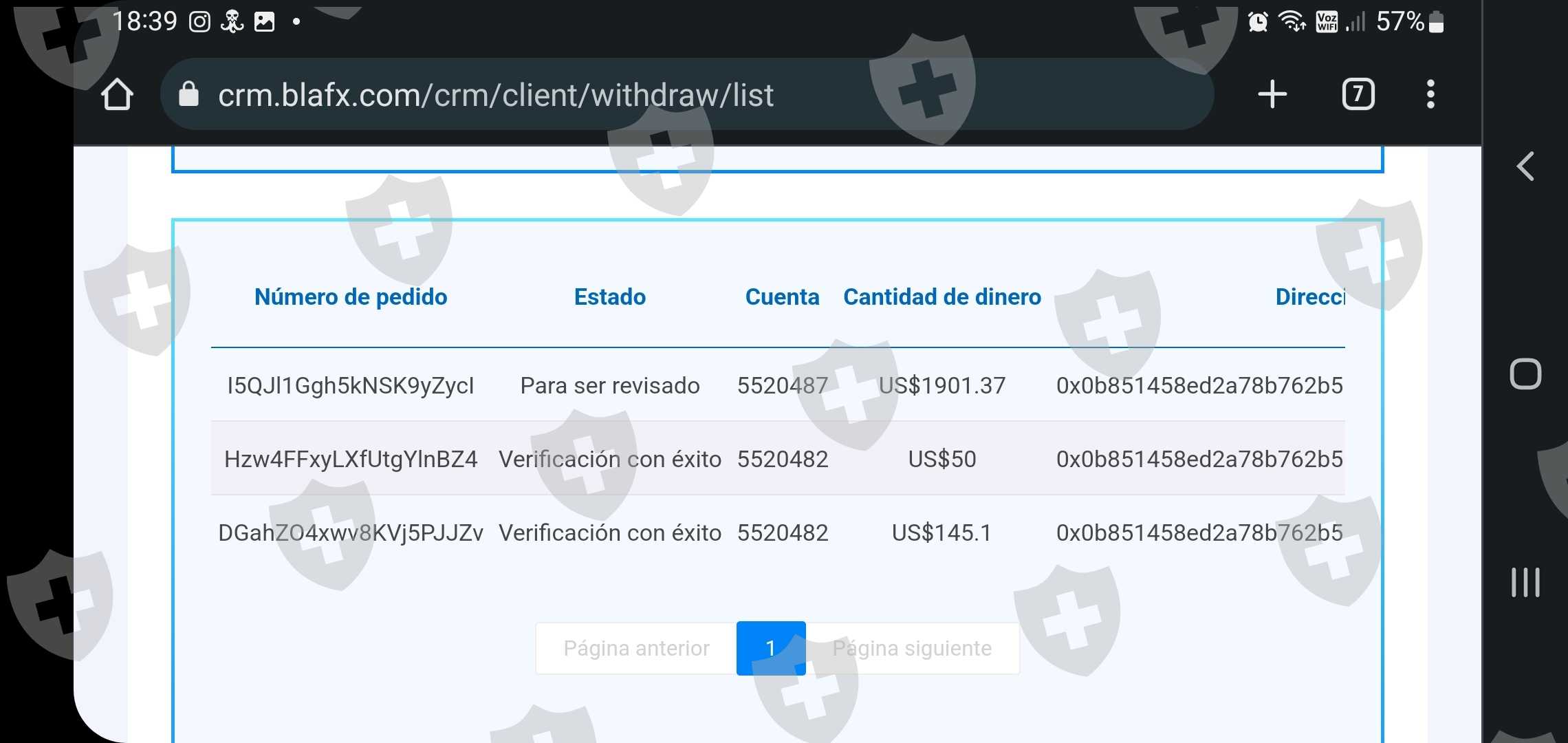Open recent apps with three-bar icon
The image size is (1568, 743).
tap(1525, 582)
